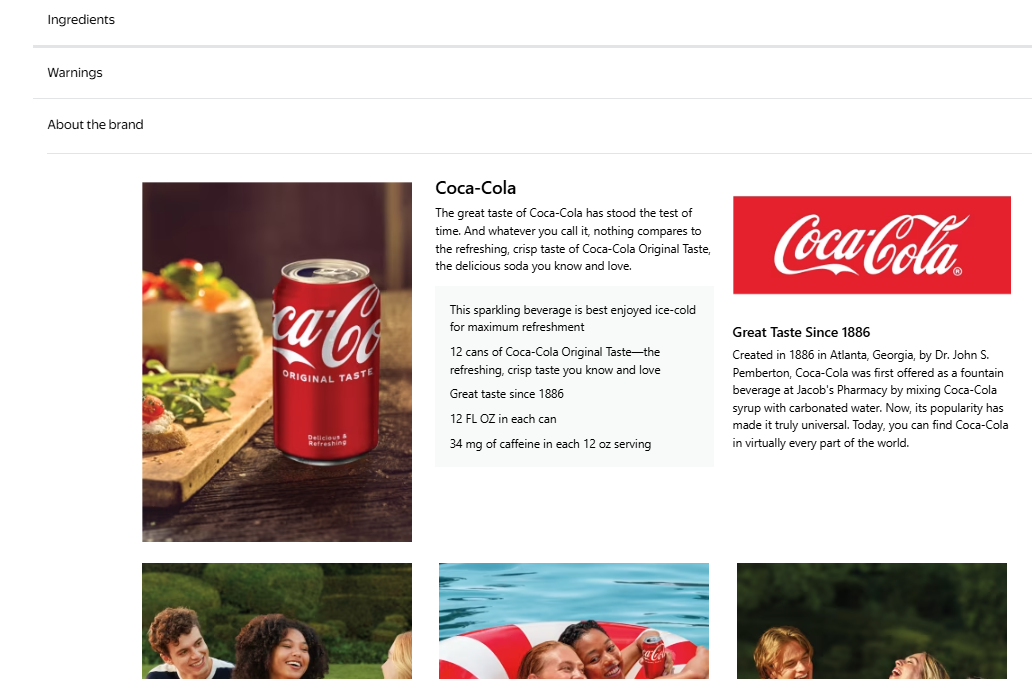The image size is (1032, 679).
Task: Click the Coca-Cola heading text
Action: click(x=476, y=188)
